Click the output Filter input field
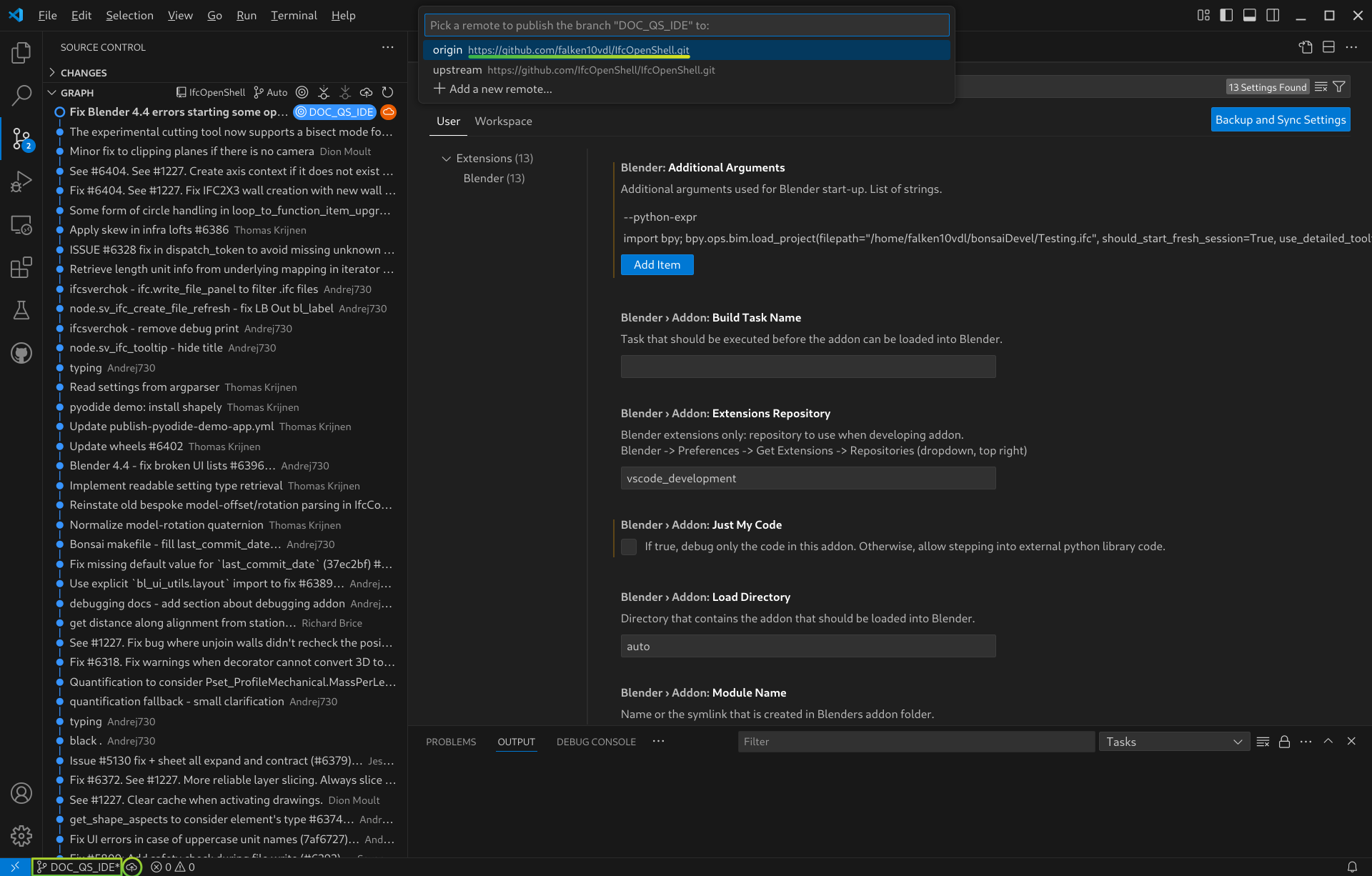 (916, 742)
